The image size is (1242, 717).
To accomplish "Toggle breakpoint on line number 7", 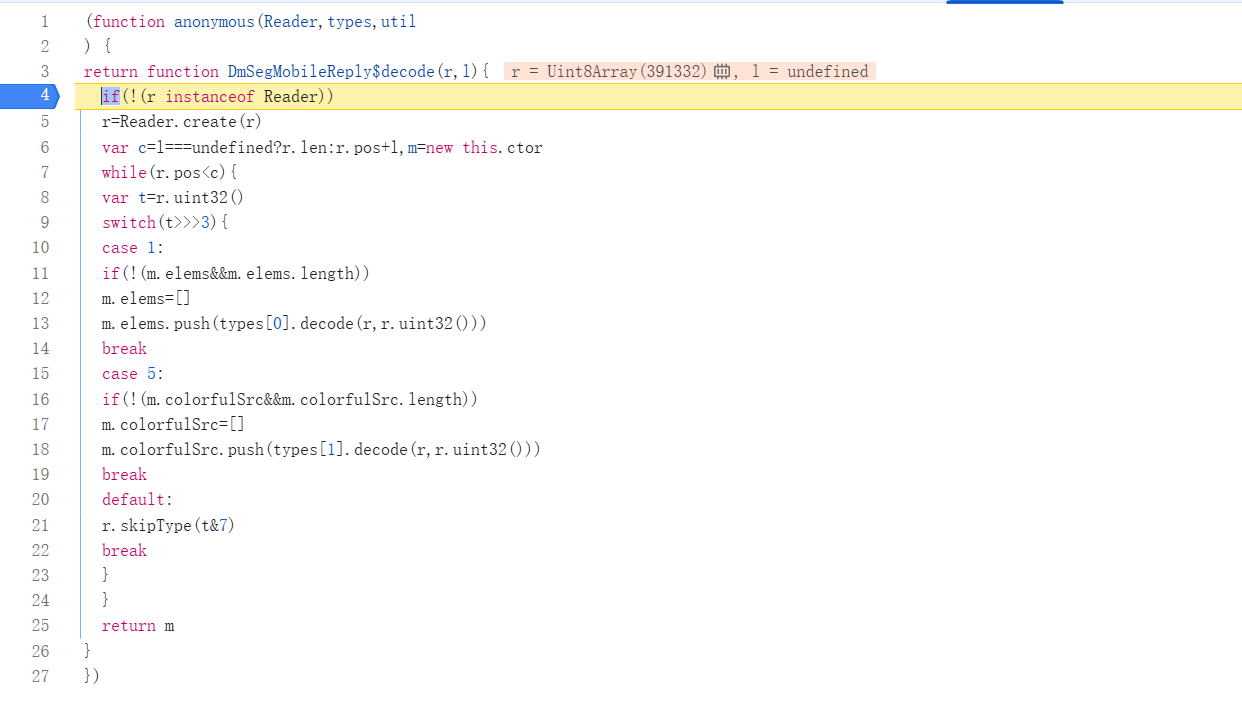I will tap(44, 172).
